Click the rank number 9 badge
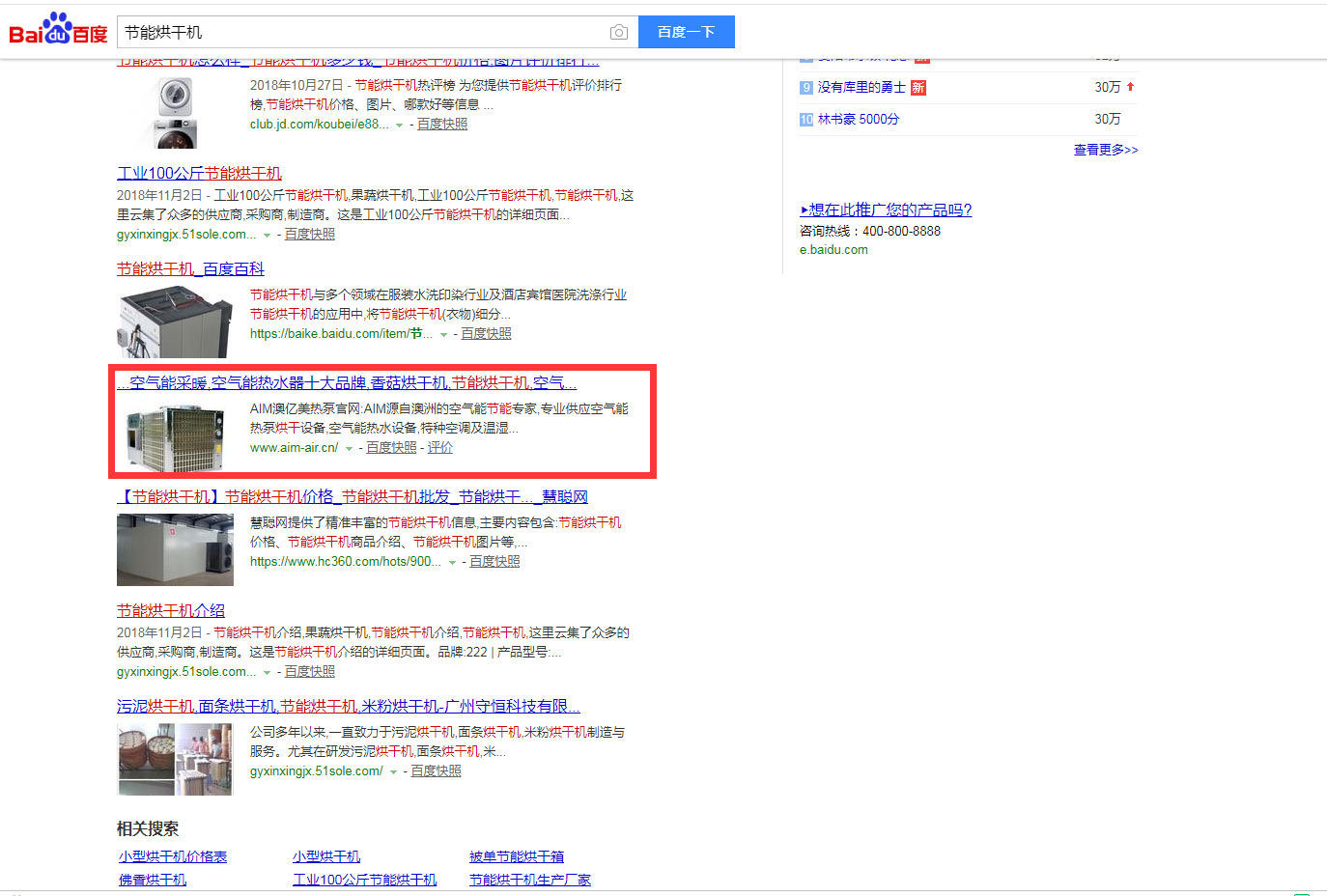1327x896 pixels. pyautogui.click(x=805, y=87)
